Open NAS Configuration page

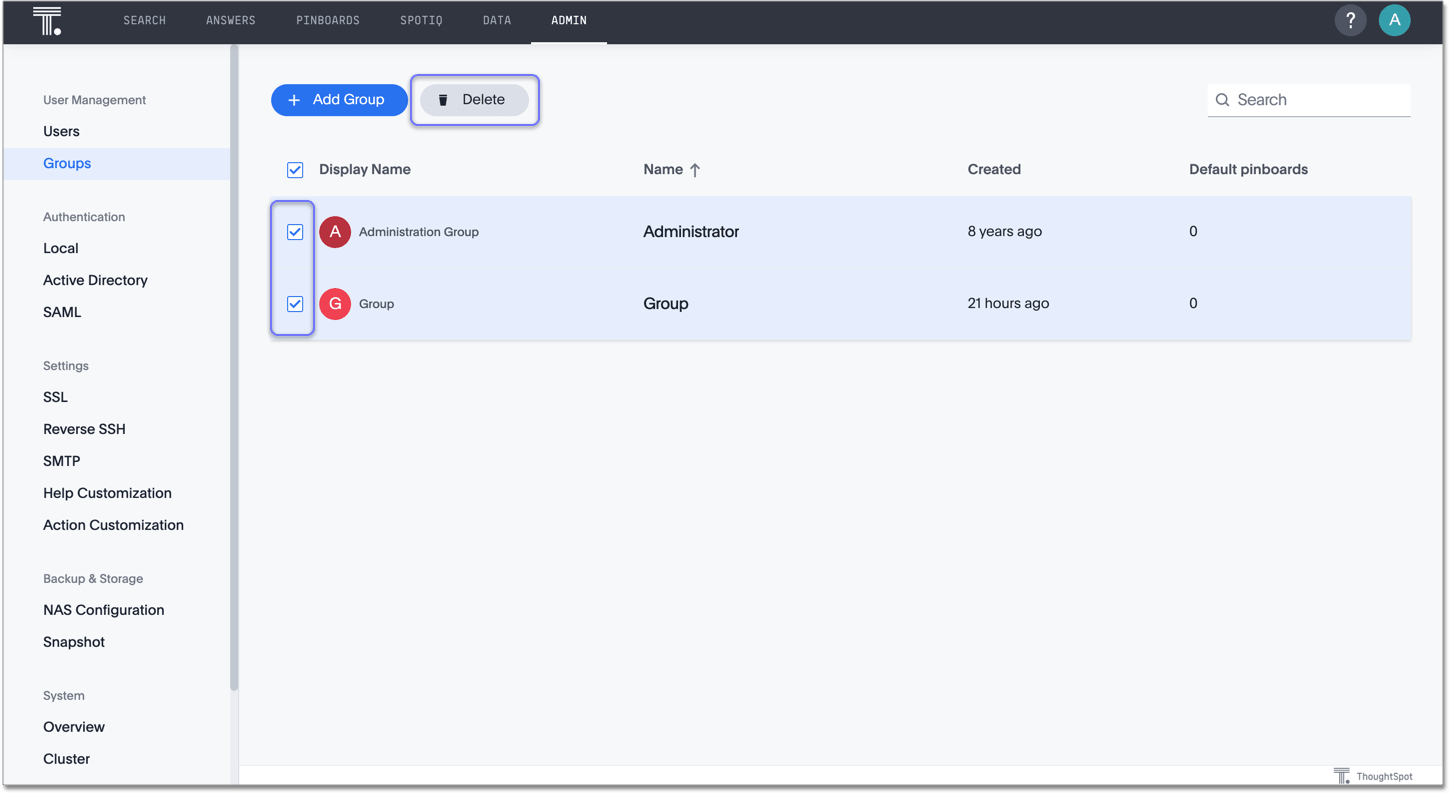[x=103, y=610]
